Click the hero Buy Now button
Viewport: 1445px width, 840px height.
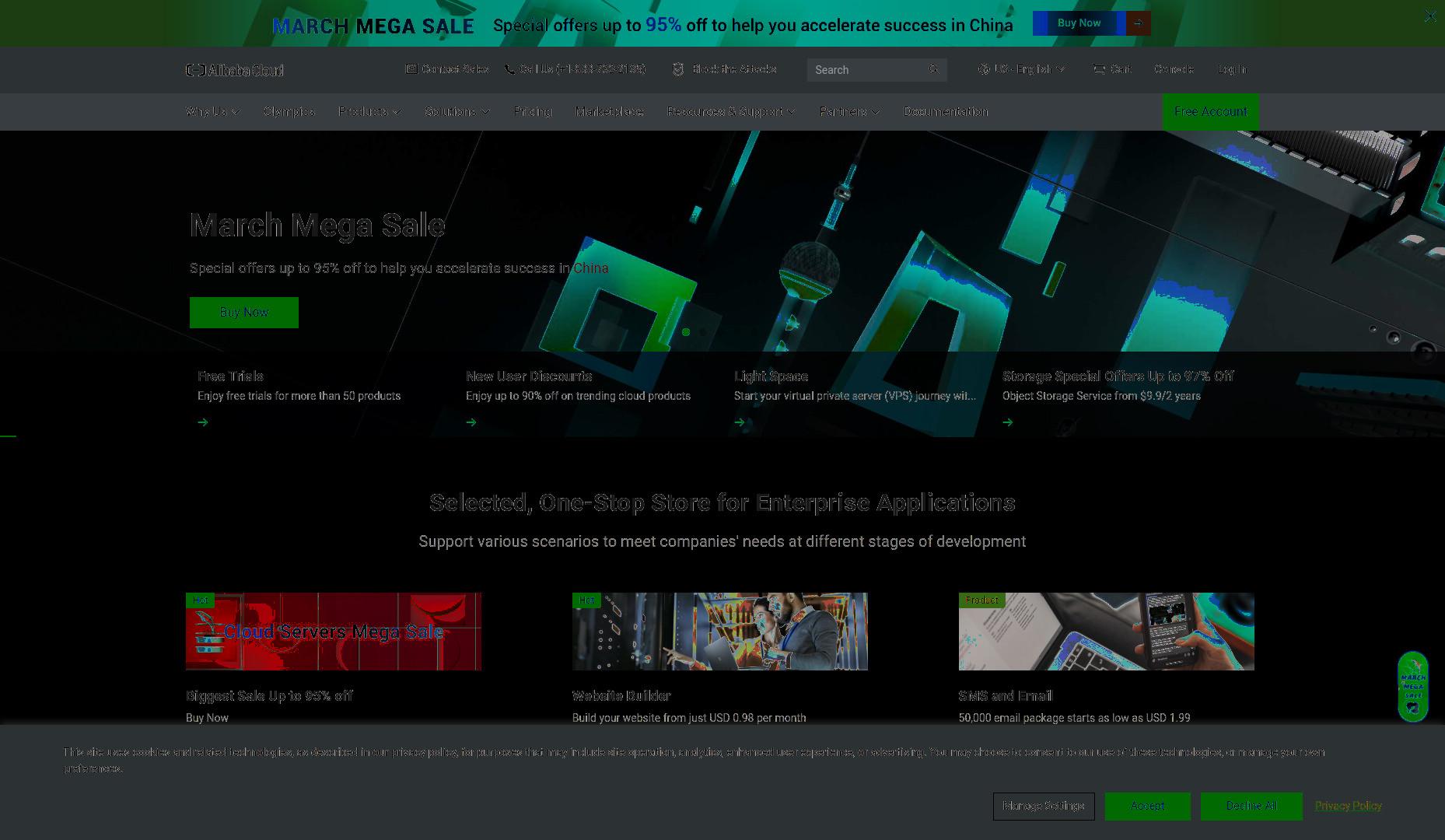pyautogui.click(x=244, y=312)
